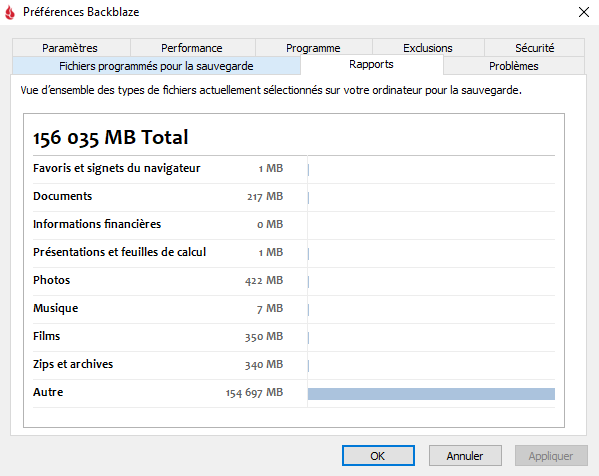Select the Zips et archives label
This screenshot has width=599, height=476.
(73, 364)
